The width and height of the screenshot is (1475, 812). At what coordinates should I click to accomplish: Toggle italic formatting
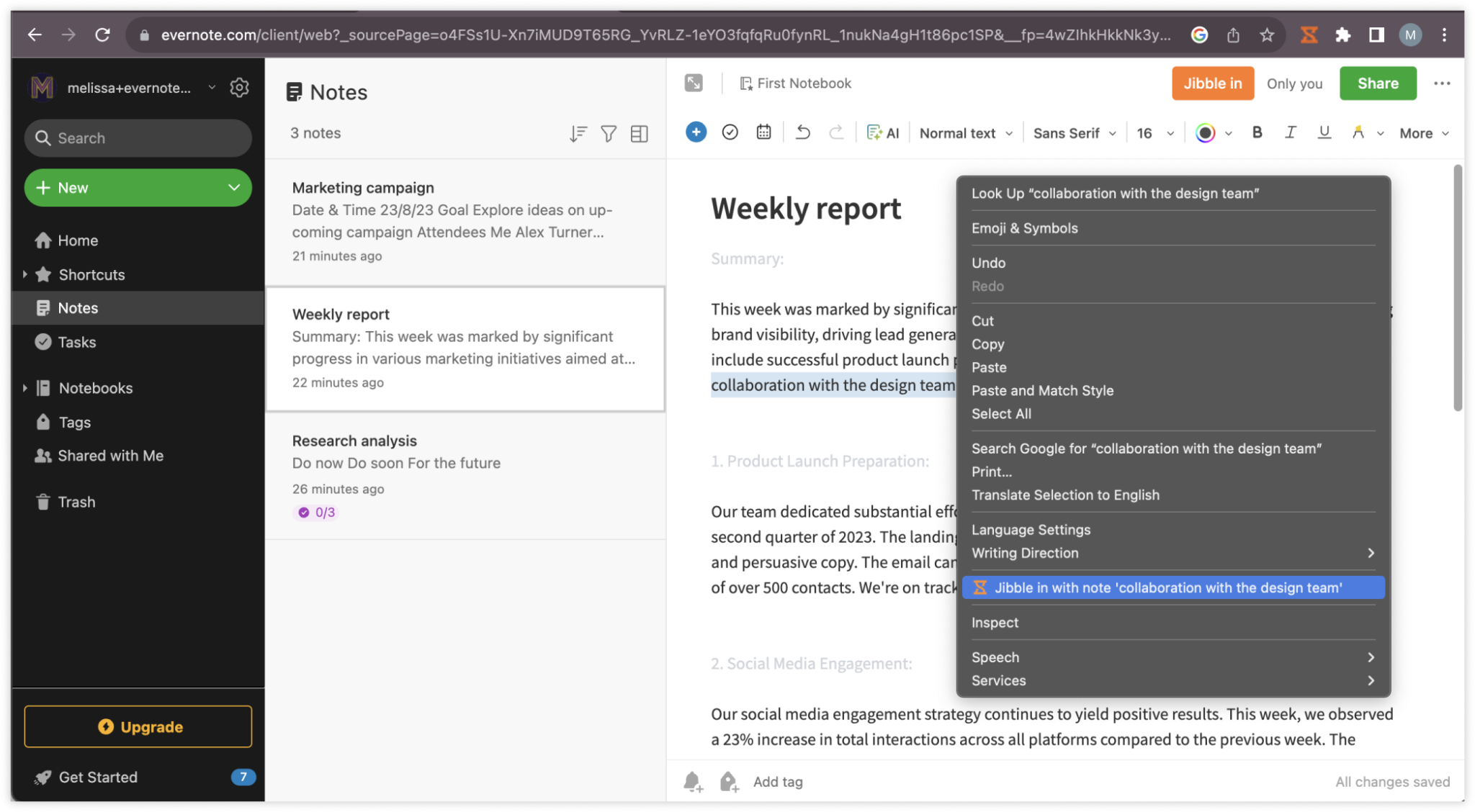(x=1290, y=132)
